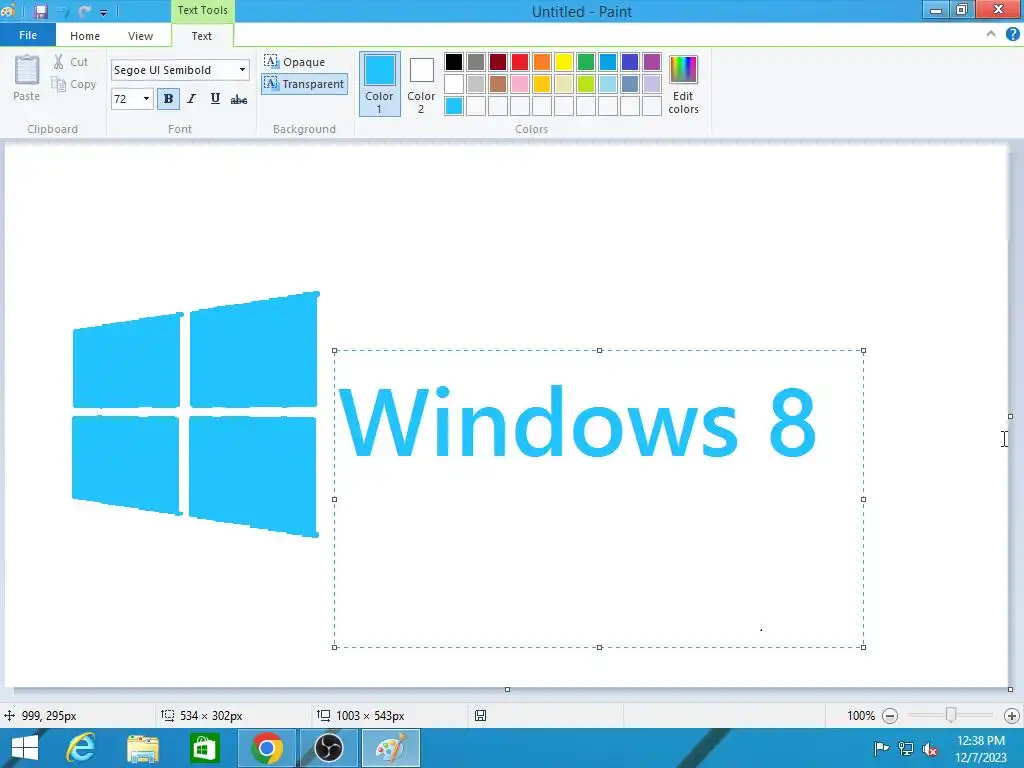Viewport: 1024px width, 768px height.
Task: Select Transparent background option
Action: click(x=304, y=84)
